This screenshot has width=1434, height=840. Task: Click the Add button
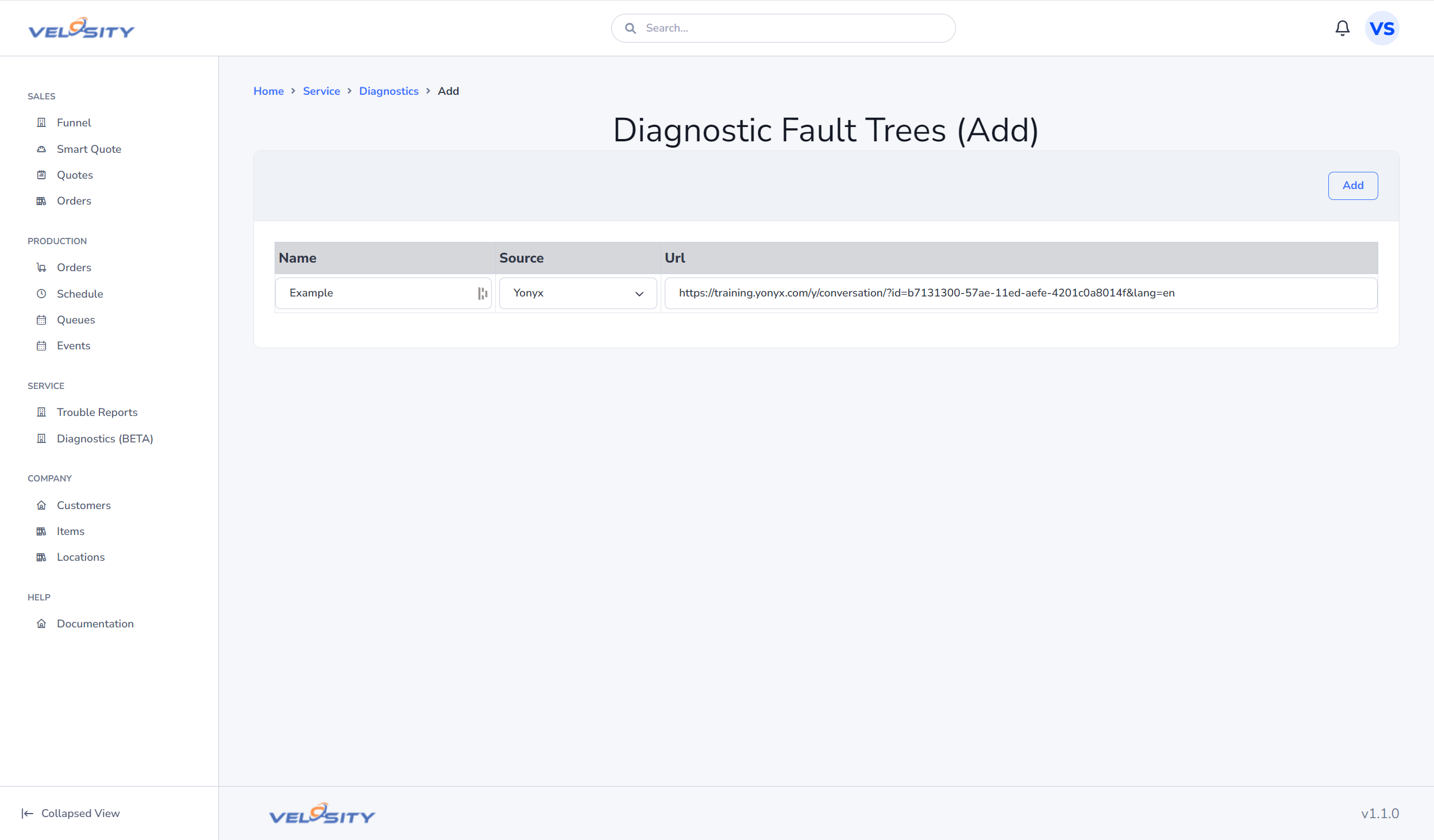[x=1352, y=186]
